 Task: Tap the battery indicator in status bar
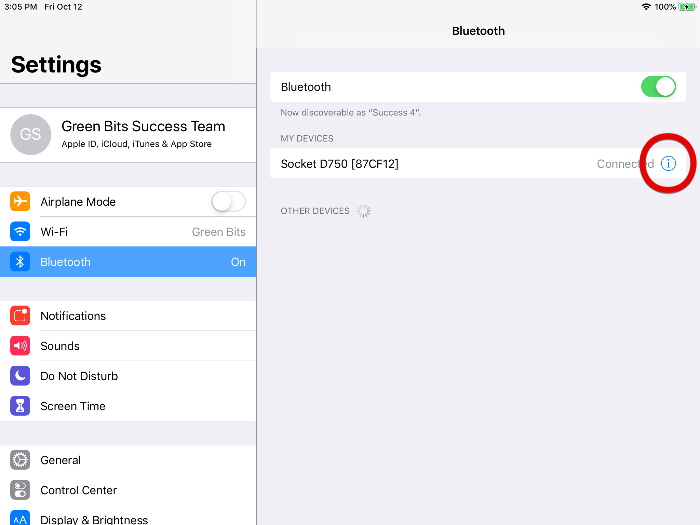pyautogui.click(x=687, y=7)
